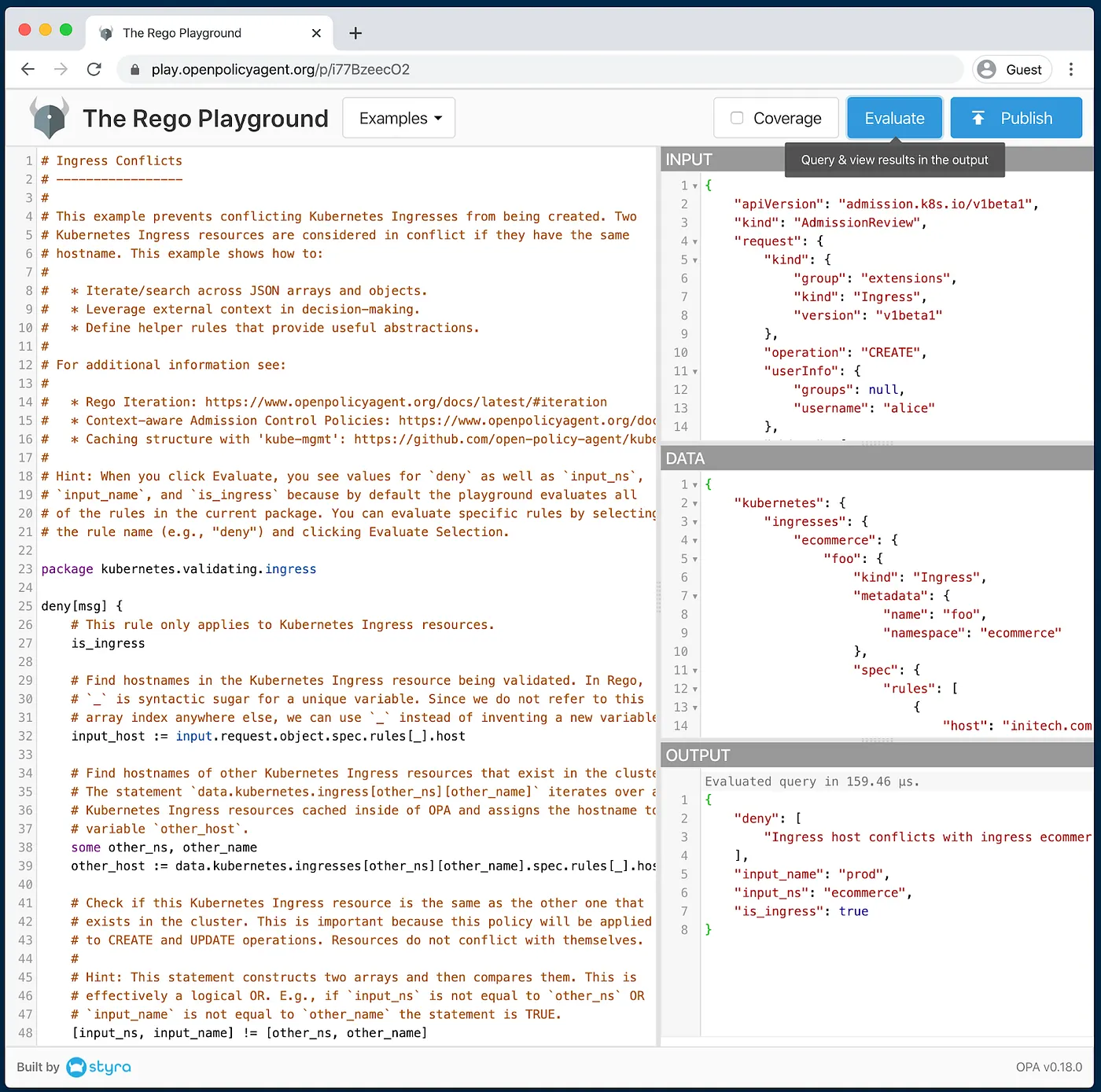This screenshot has height=1092, width=1101.
Task: Collapse INPUT line 4 request fold arrow
Action: click(x=695, y=242)
